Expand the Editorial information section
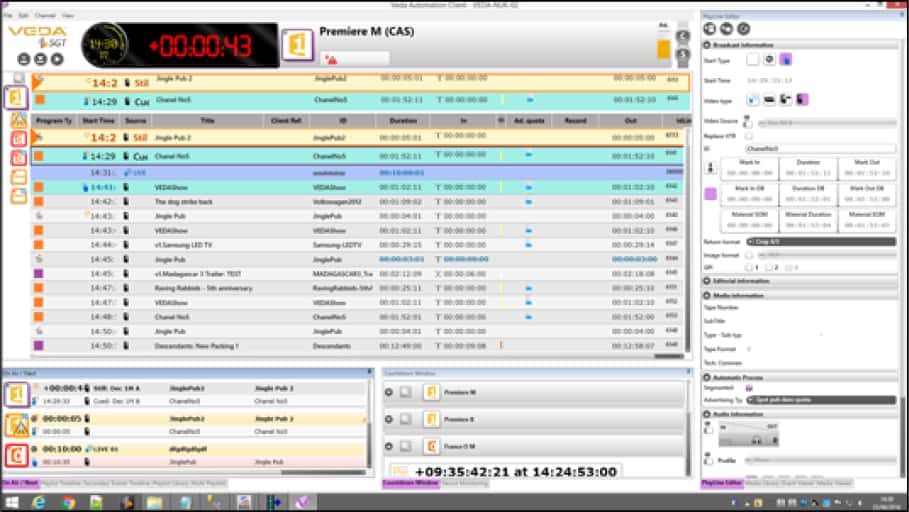 click(x=707, y=281)
